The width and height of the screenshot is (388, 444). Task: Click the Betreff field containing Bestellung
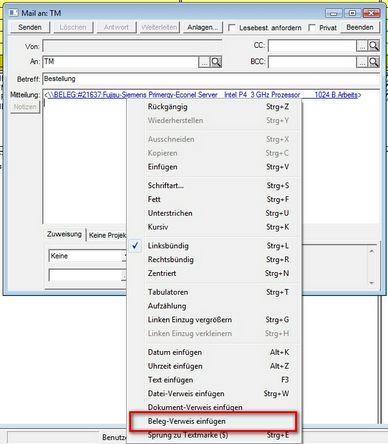[x=211, y=79]
